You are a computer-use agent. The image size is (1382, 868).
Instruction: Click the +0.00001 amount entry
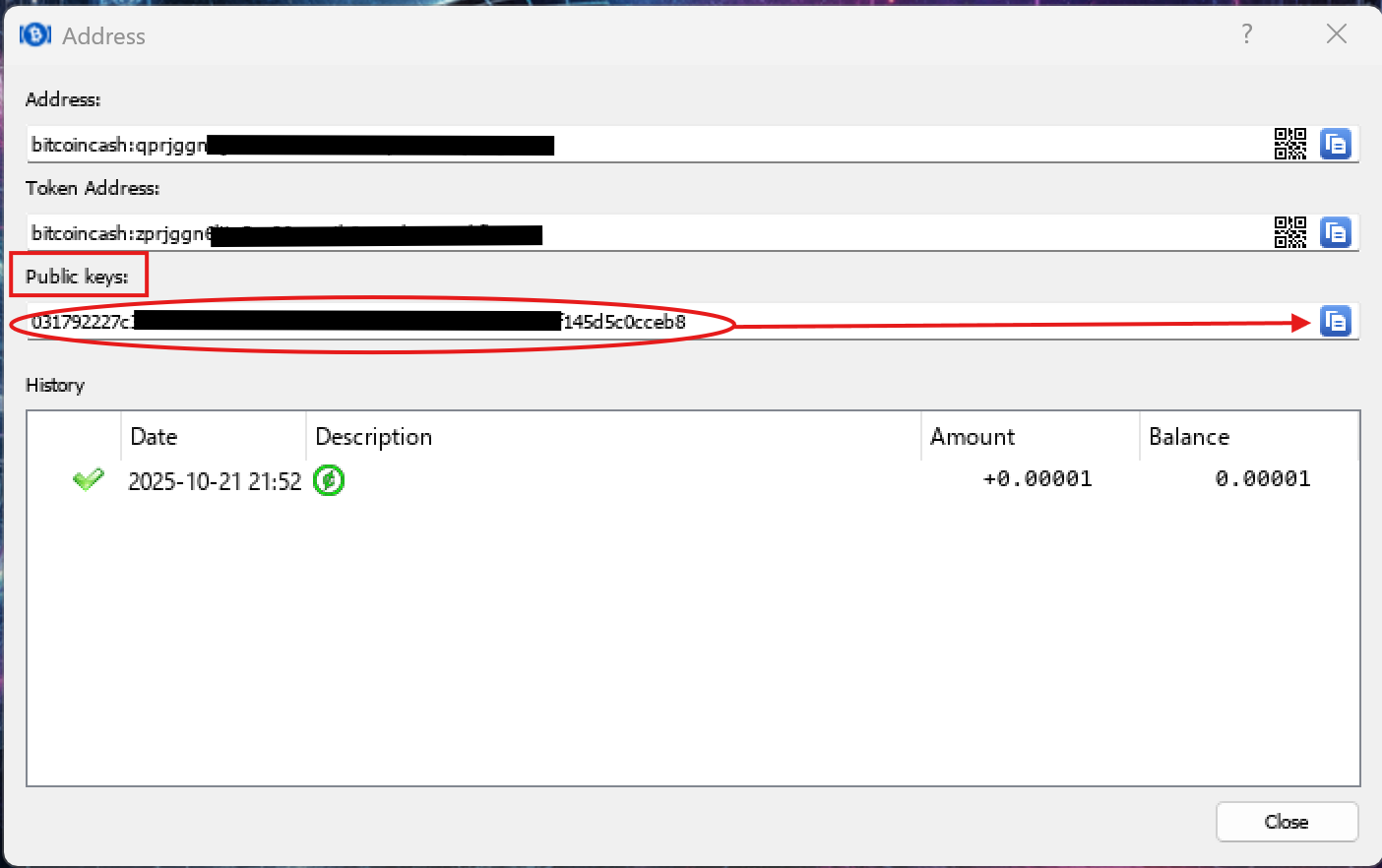tap(1037, 478)
